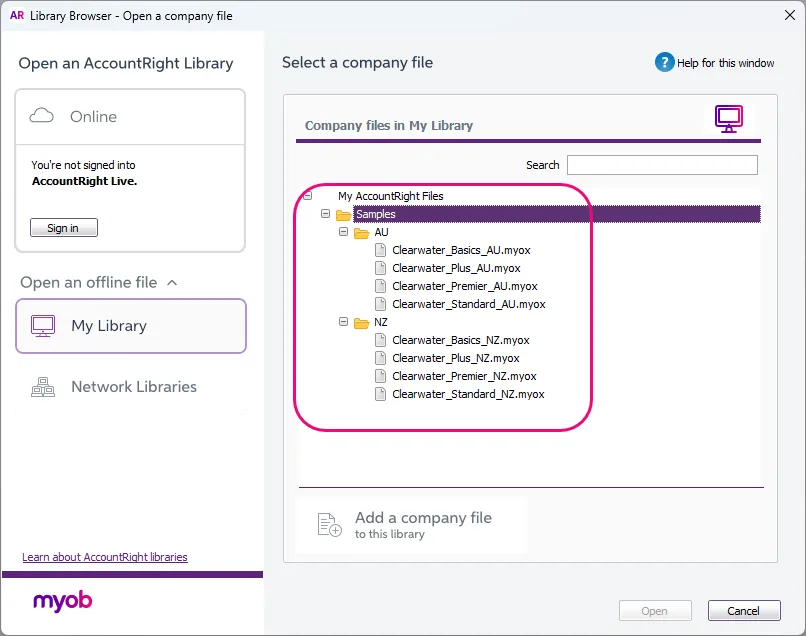Viewport: 806px width, 636px height.
Task: Click the blue Help question mark icon
Action: pos(664,63)
